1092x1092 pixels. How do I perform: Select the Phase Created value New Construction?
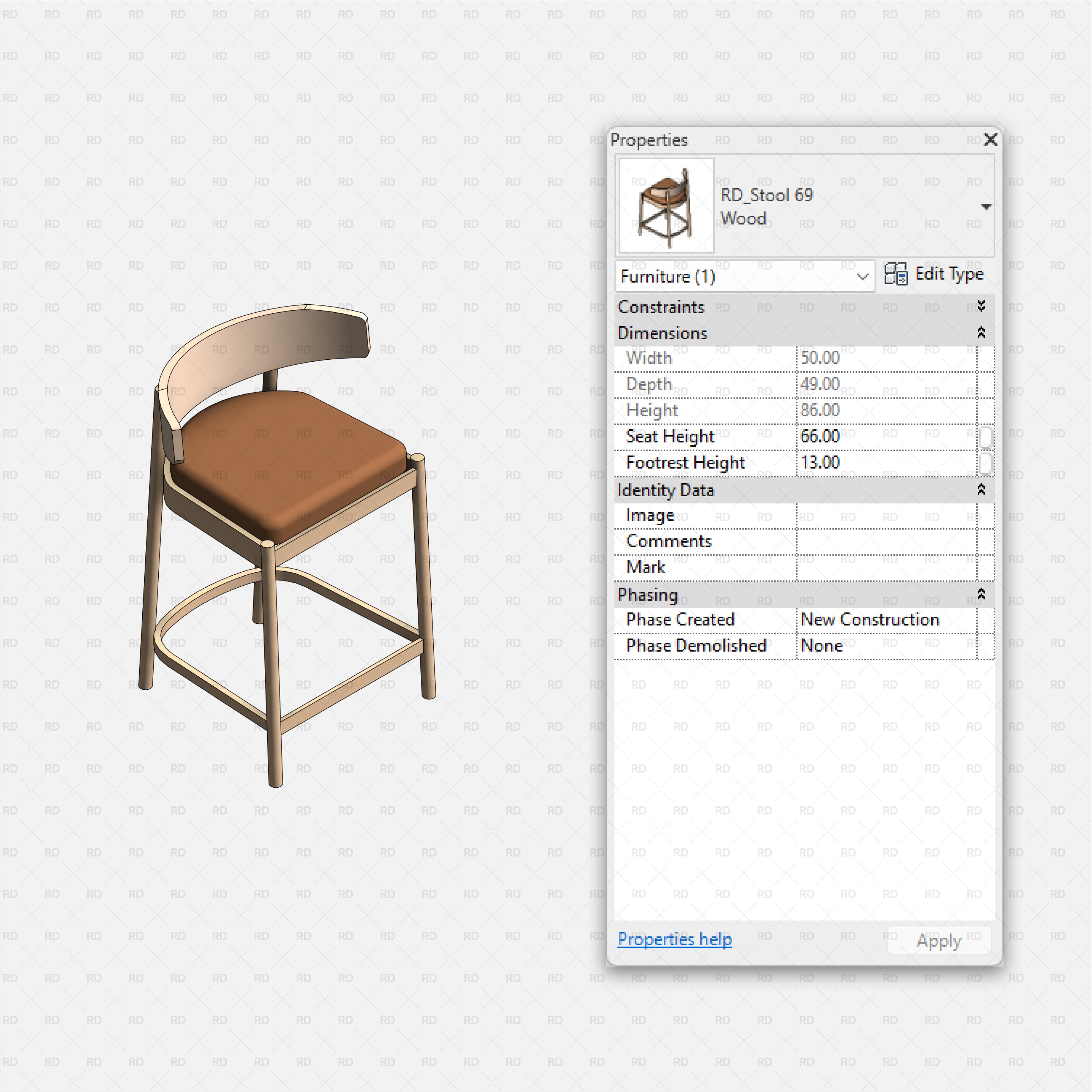tap(882, 619)
